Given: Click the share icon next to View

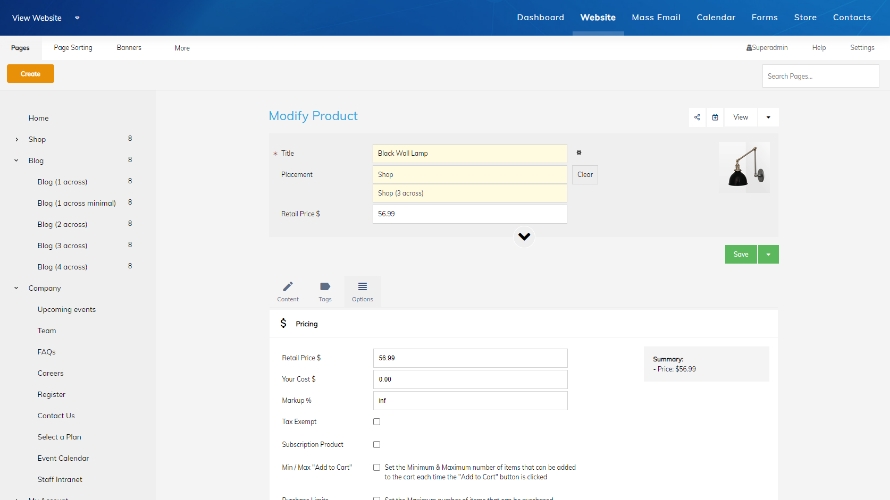Looking at the screenshot, I should (697, 117).
